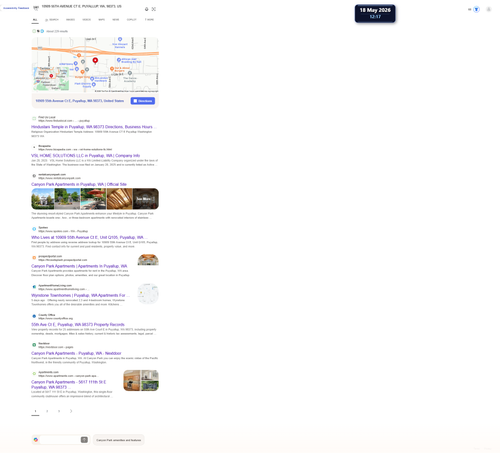
Task: Open the rewards trophy icon at top right
Action: (x=477, y=9)
